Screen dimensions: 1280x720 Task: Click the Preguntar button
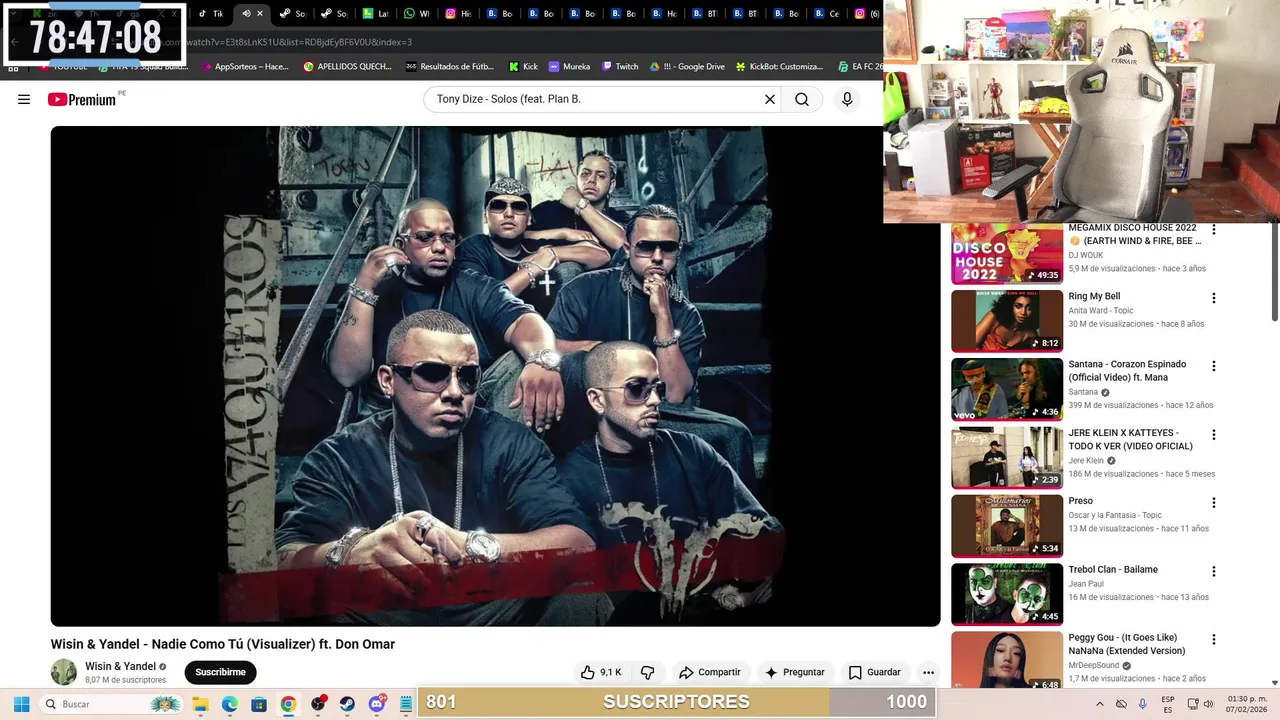tap(795, 672)
